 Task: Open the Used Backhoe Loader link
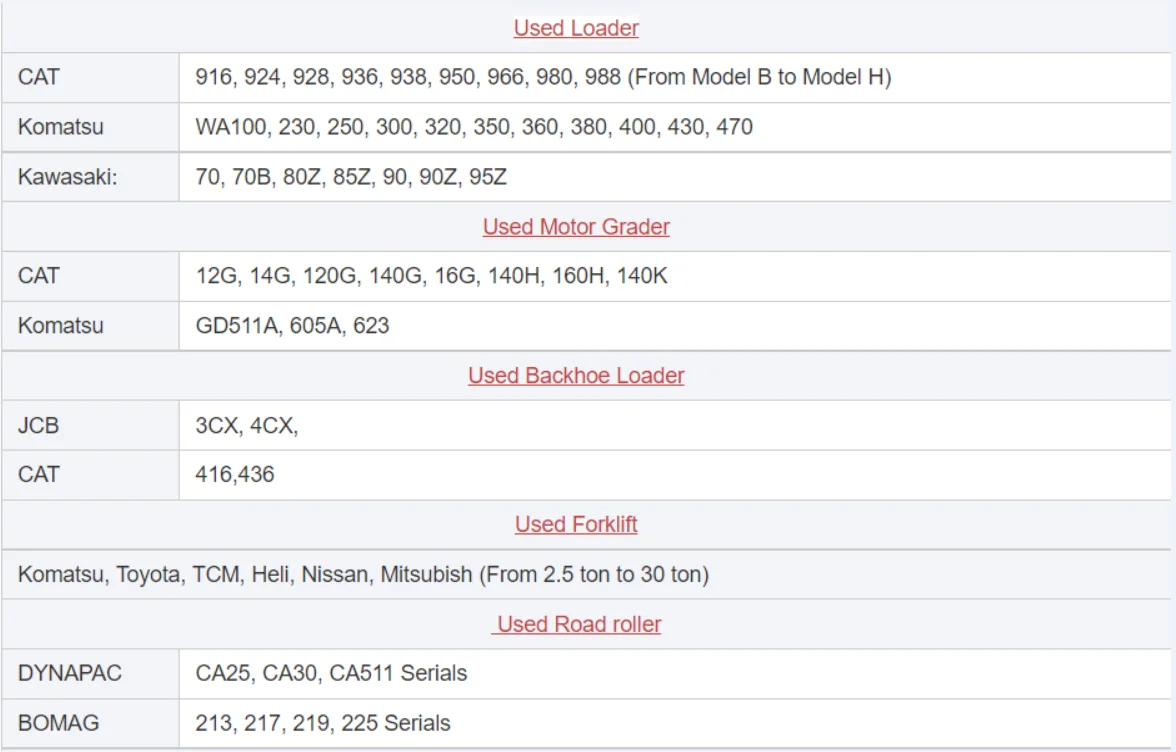click(576, 376)
